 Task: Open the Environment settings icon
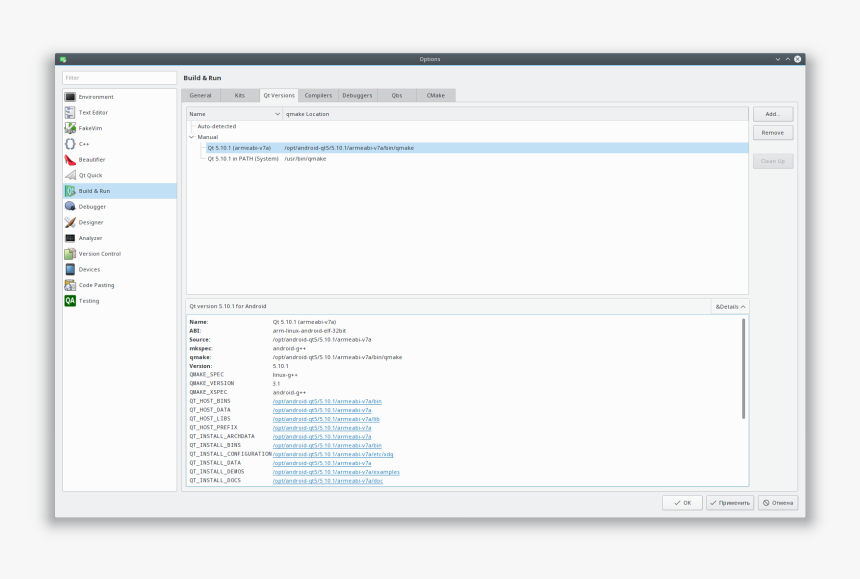click(x=70, y=97)
